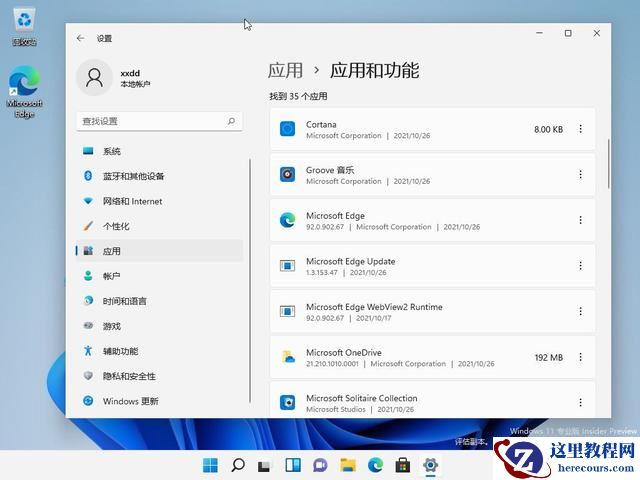Image resolution: width=640 pixels, height=480 pixels.
Task: Click the search magnifier in 查找设置
Action: pyautogui.click(x=231, y=121)
